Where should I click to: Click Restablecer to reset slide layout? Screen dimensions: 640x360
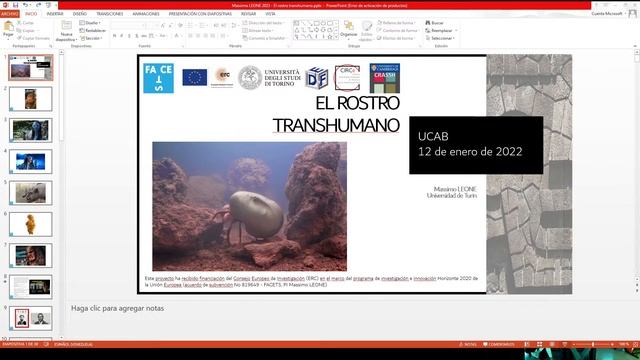click(x=93, y=31)
